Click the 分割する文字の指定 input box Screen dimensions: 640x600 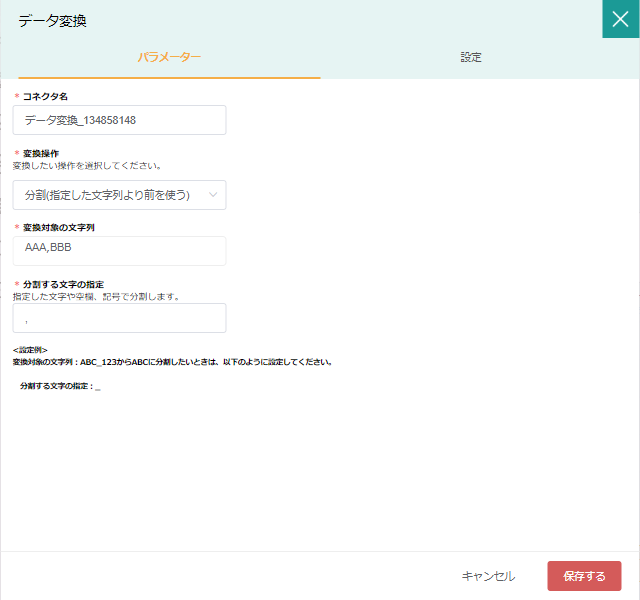tap(119, 318)
